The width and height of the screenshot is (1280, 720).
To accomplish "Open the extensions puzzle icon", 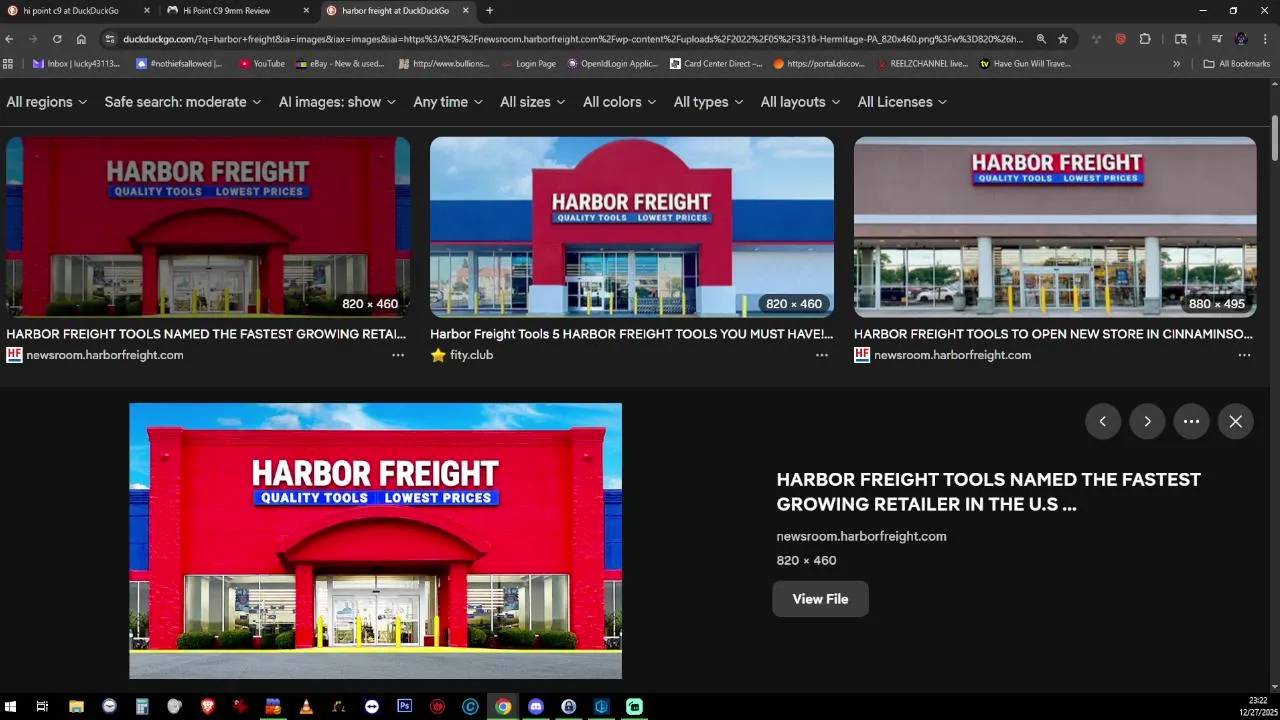I will tap(1145, 39).
